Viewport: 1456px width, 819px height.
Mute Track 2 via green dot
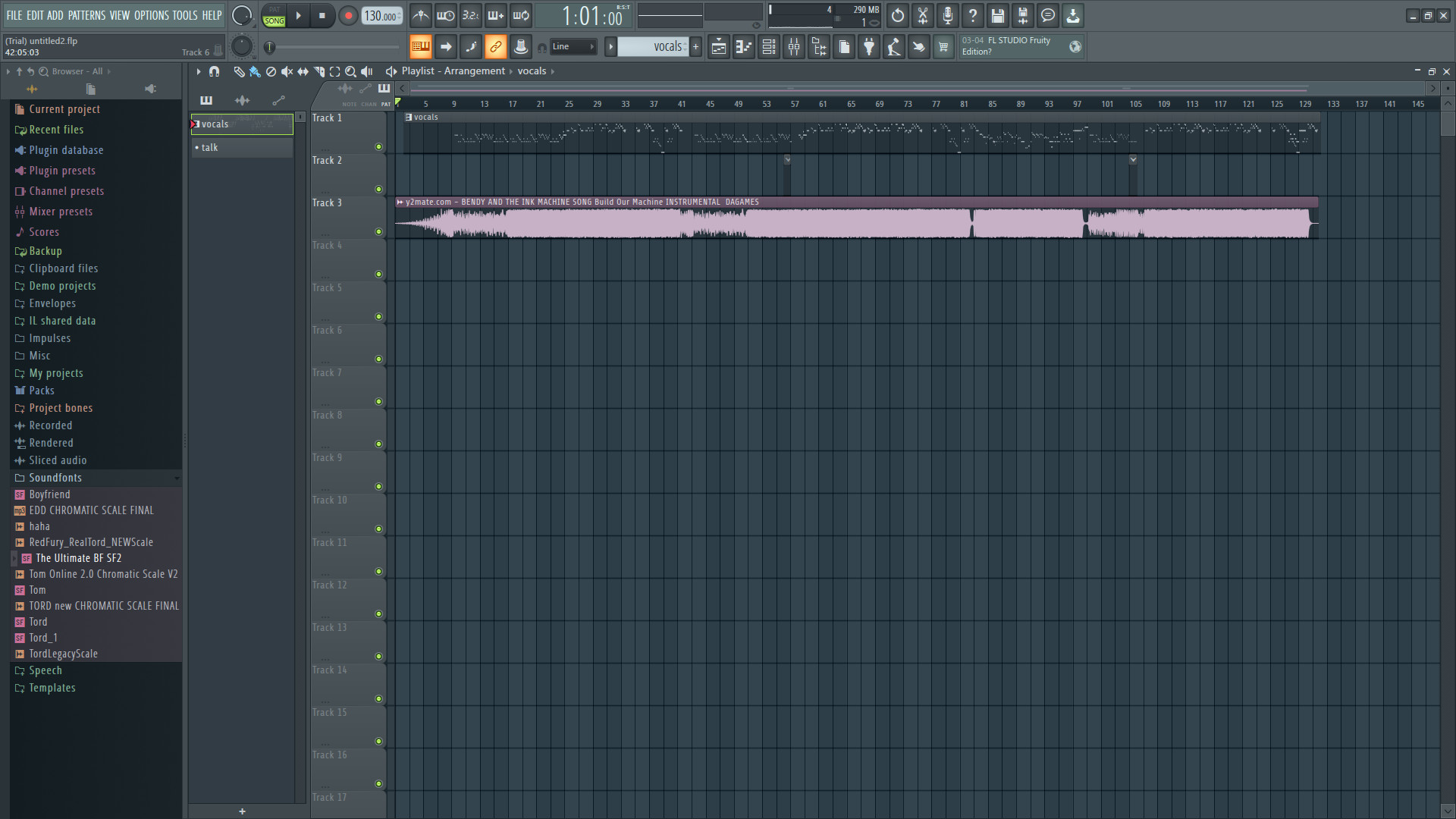click(378, 190)
